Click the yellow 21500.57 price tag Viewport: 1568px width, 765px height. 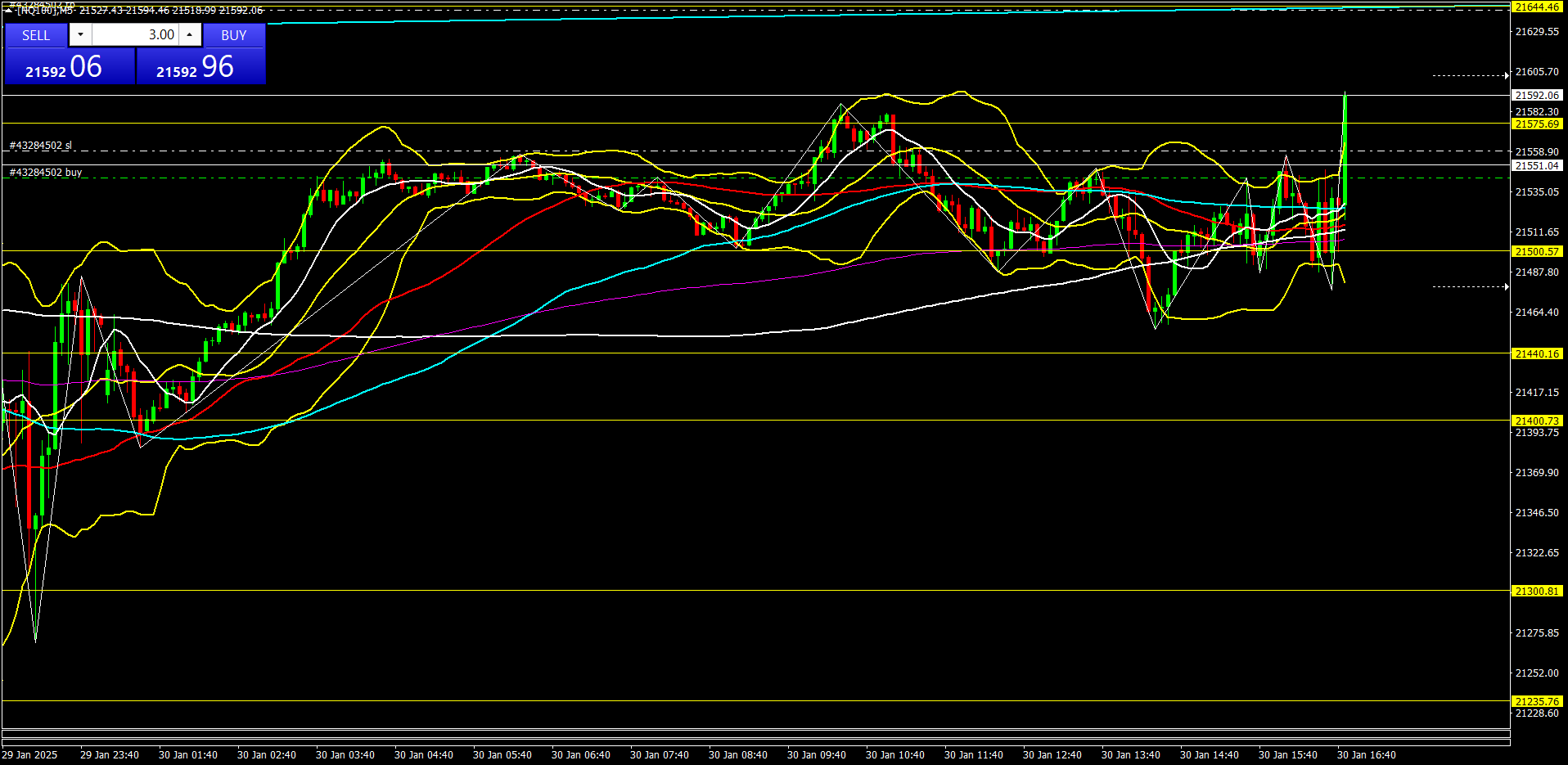pos(1536,252)
